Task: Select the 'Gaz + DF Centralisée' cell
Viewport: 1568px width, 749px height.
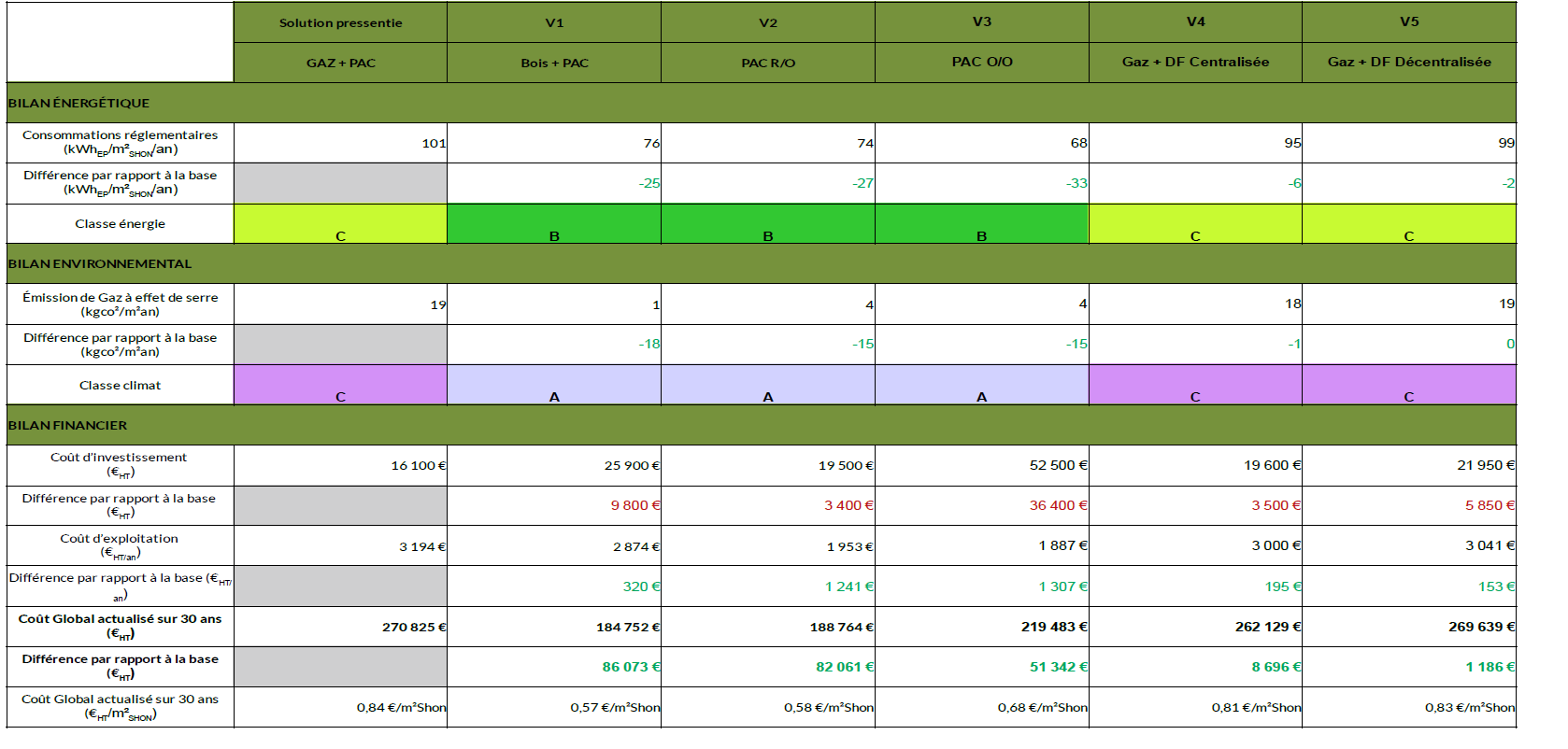Action: tap(1195, 63)
